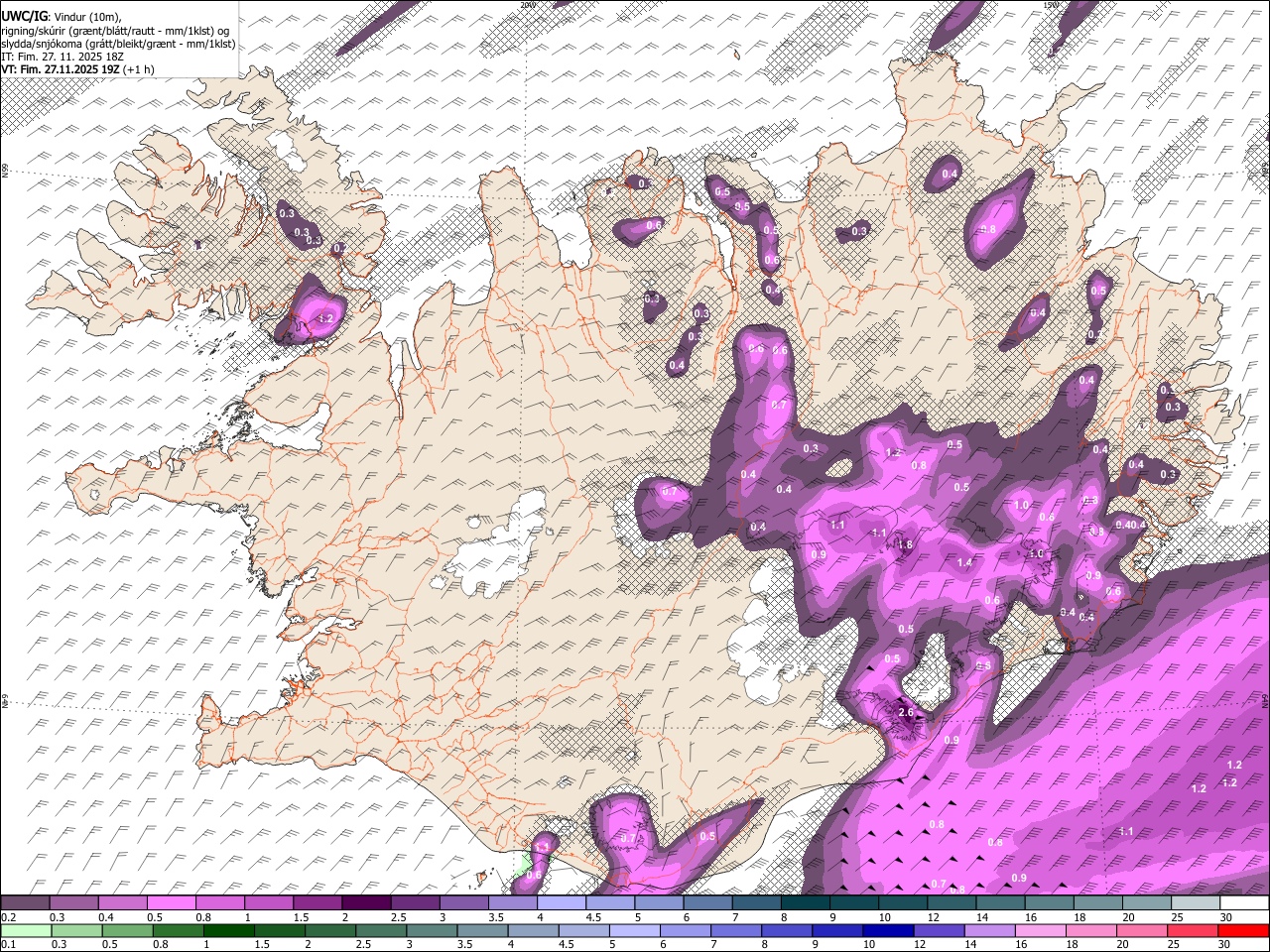Click the dark teal snow swatch labeled 8
This screenshot has width=1270, height=952.
pos(804,902)
